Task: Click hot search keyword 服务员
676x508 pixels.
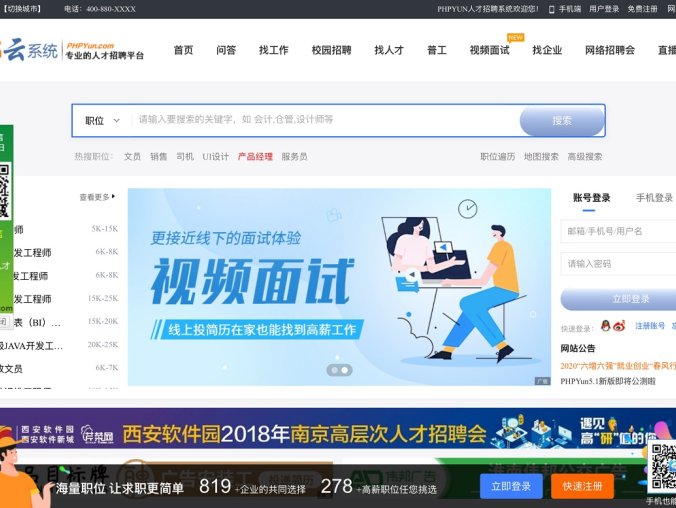Action: [x=294, y=157]
